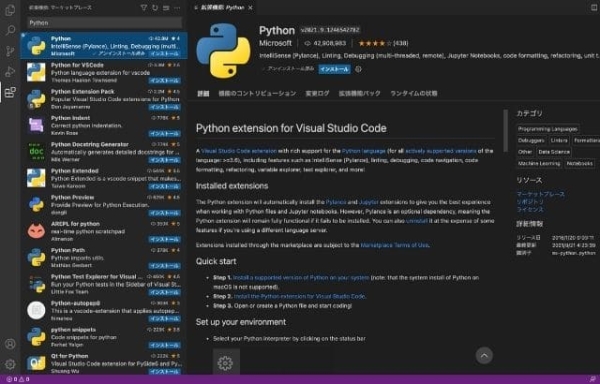
Task: Open the Accounts icon in activity bar
Action: click(x=10, y=344)
